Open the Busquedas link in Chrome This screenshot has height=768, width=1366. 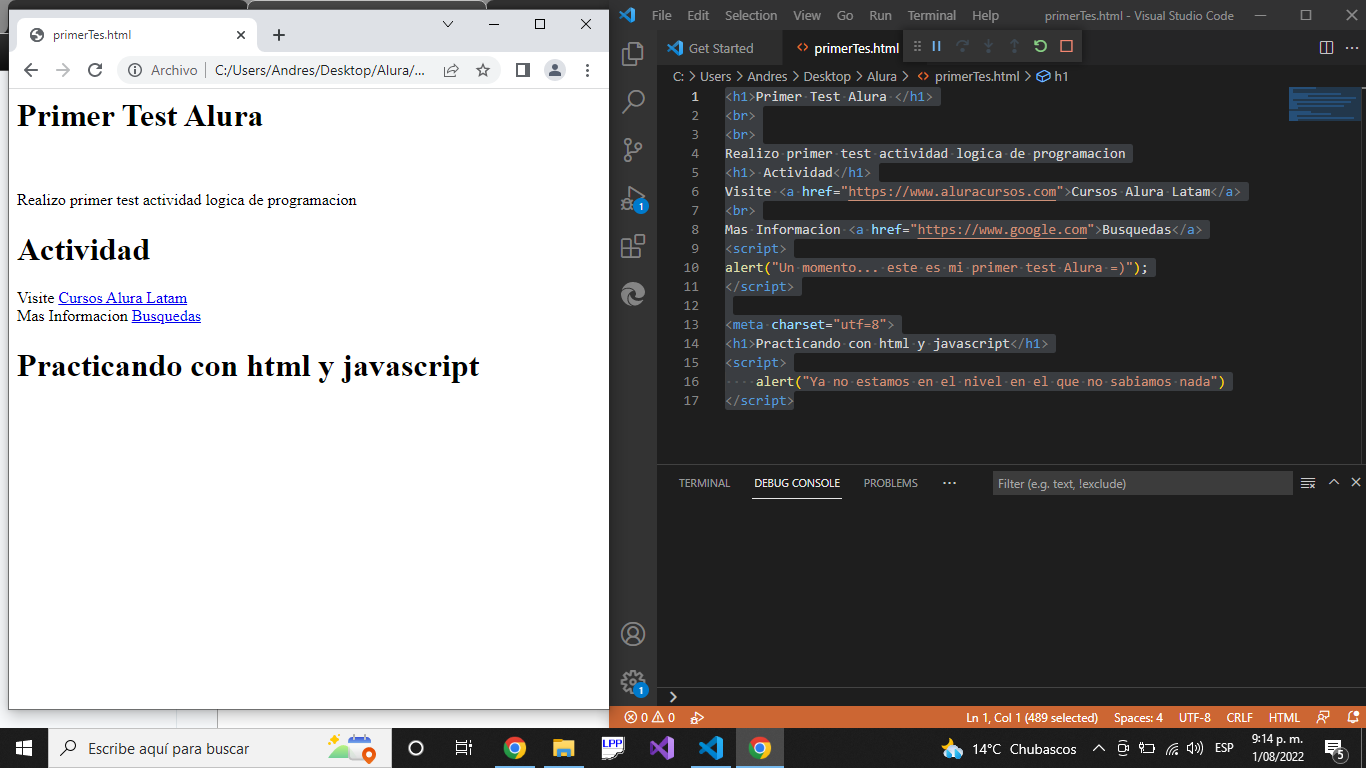tap(166, 316)
